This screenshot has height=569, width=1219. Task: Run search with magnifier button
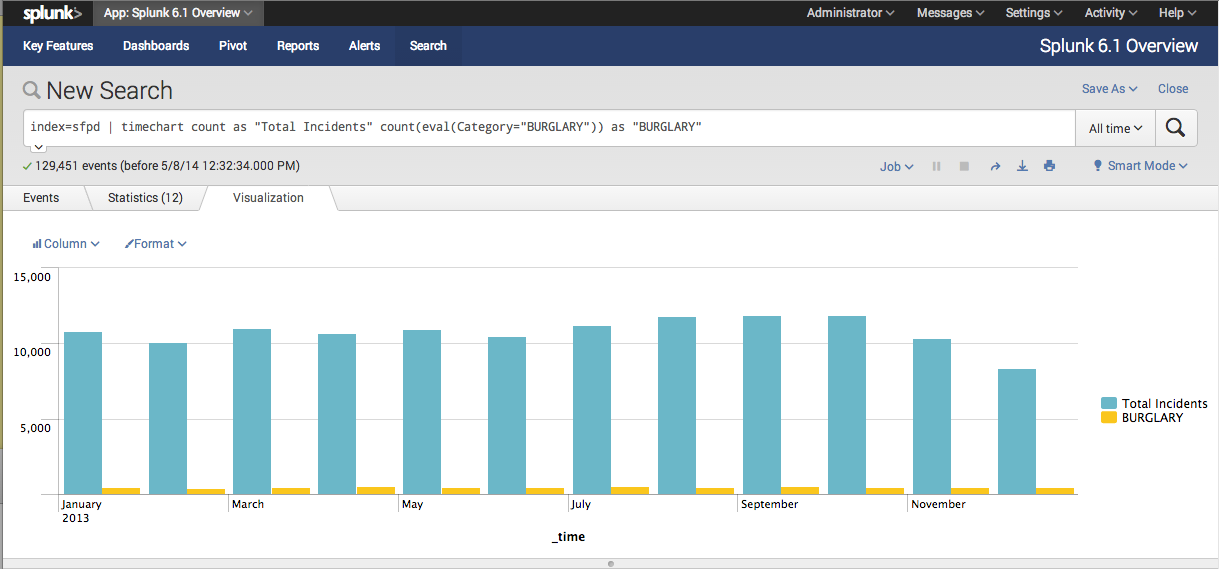pos(1176,128)
